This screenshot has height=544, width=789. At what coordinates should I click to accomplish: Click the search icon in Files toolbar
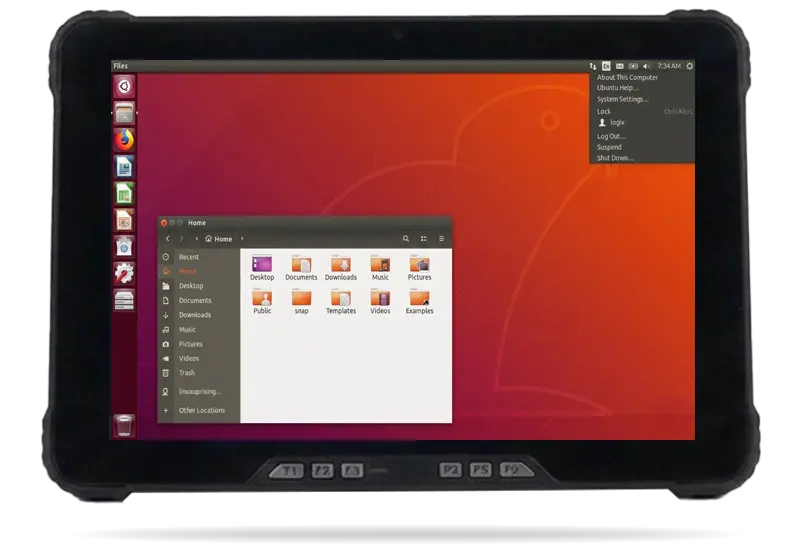[x=405, y=239]
